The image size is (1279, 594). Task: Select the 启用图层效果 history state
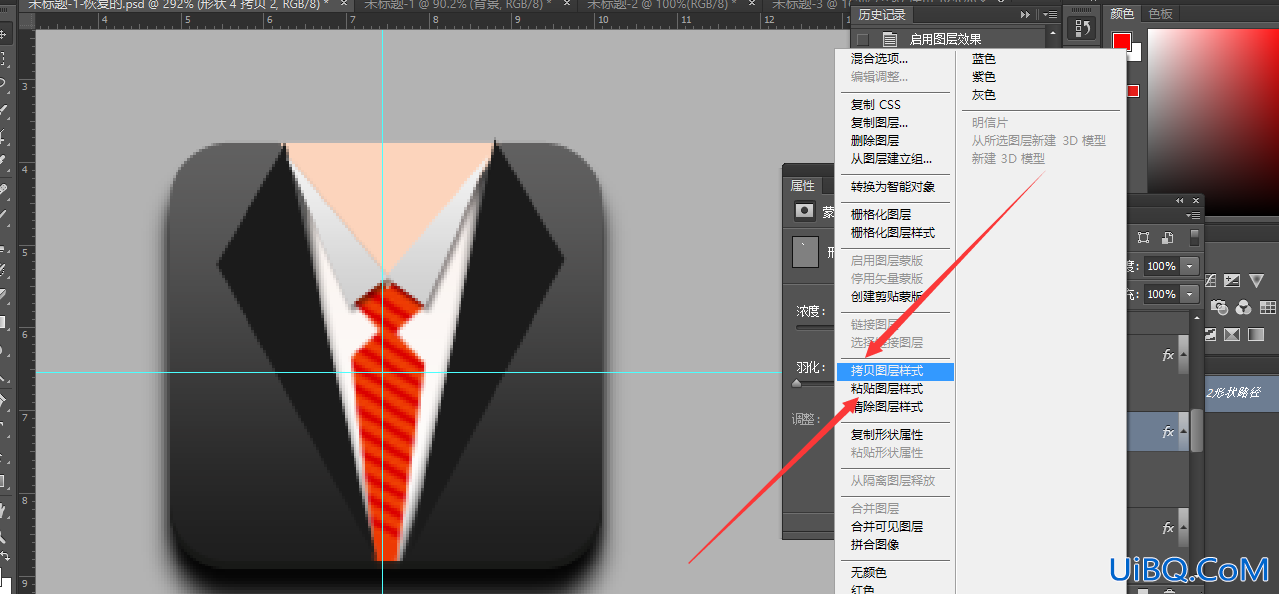click(947, 40)
